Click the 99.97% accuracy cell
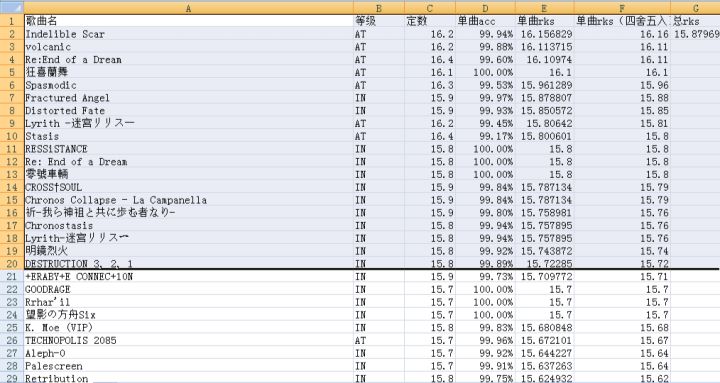This screenshot has width=720, height=383. (485, 97)
